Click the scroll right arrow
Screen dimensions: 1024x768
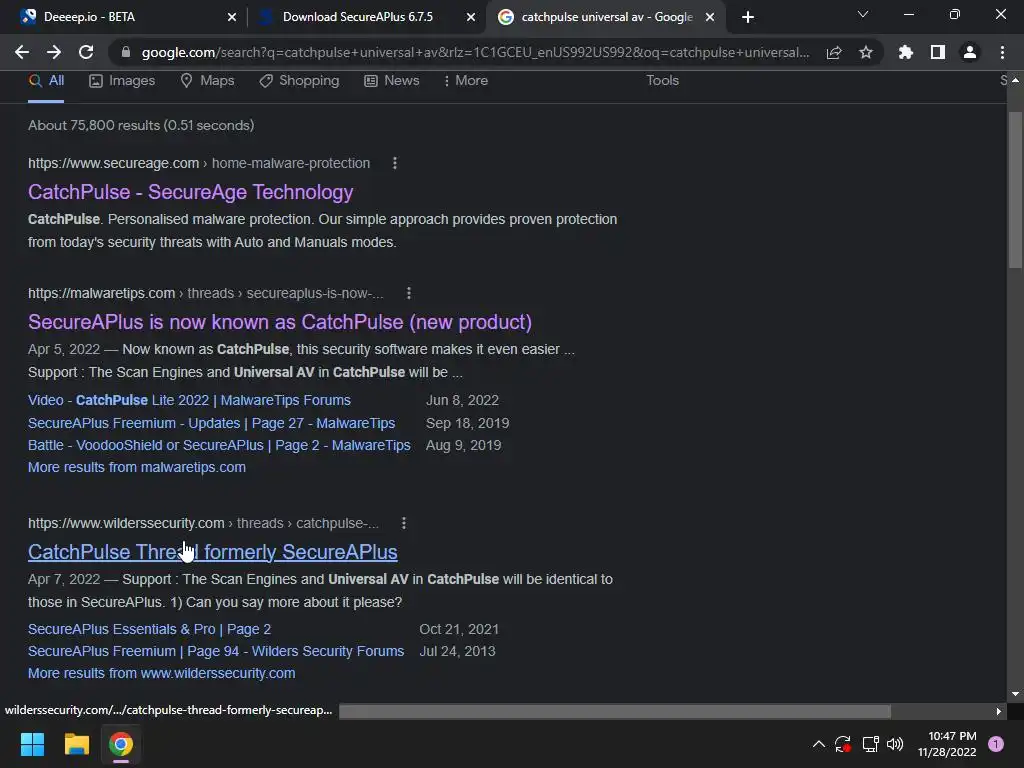pos(998,711)
